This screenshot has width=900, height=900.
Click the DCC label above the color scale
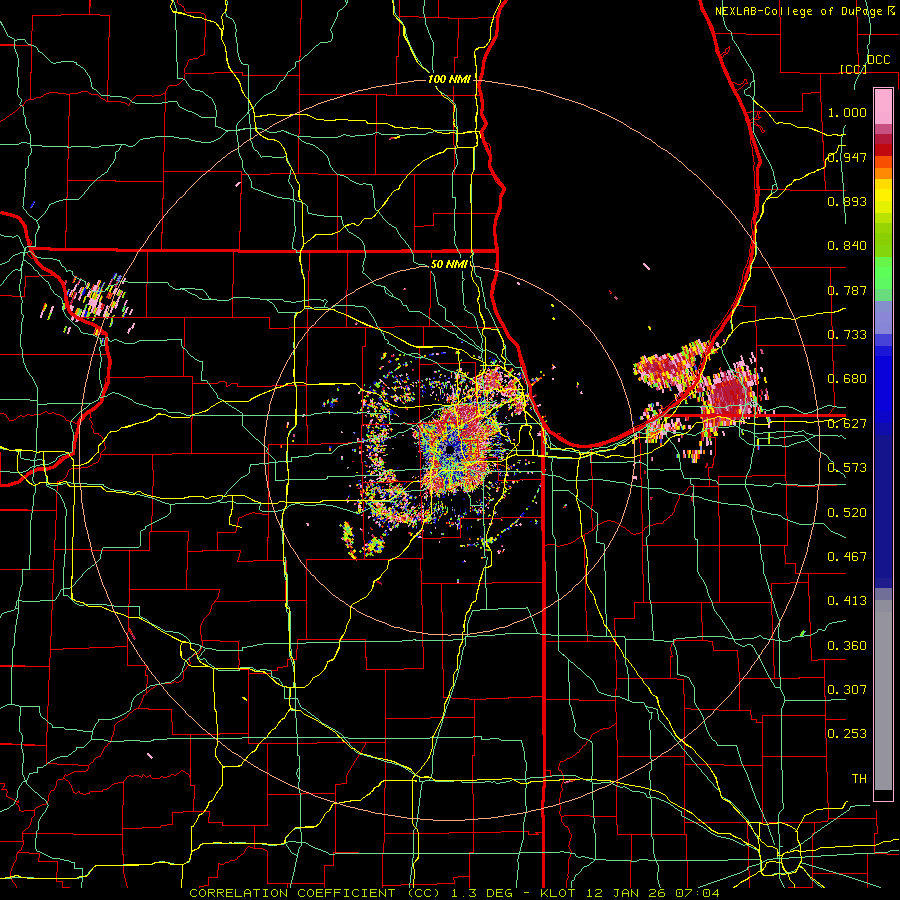point(878,60)
